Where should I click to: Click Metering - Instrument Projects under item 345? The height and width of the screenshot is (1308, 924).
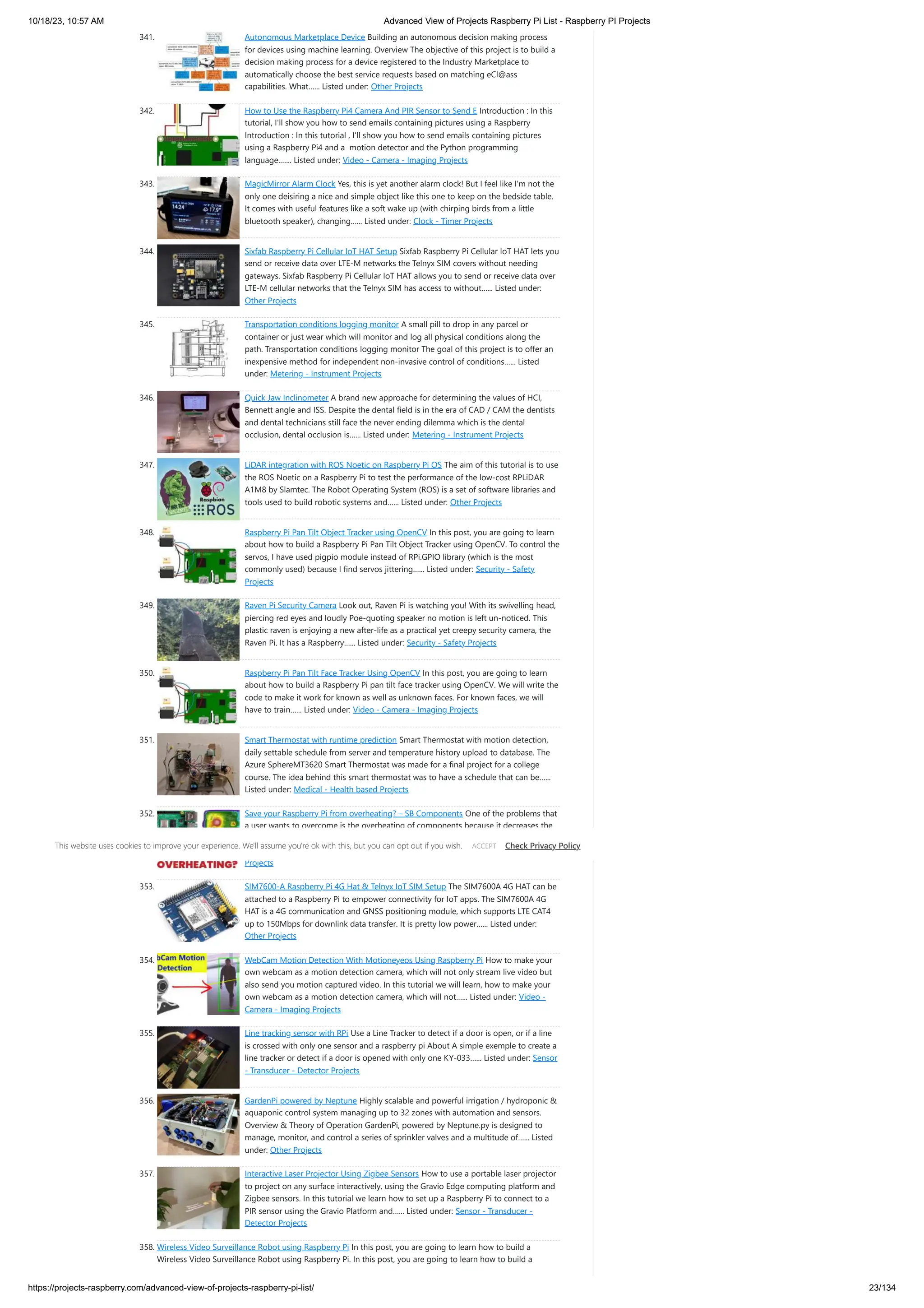tap(326, 374)
